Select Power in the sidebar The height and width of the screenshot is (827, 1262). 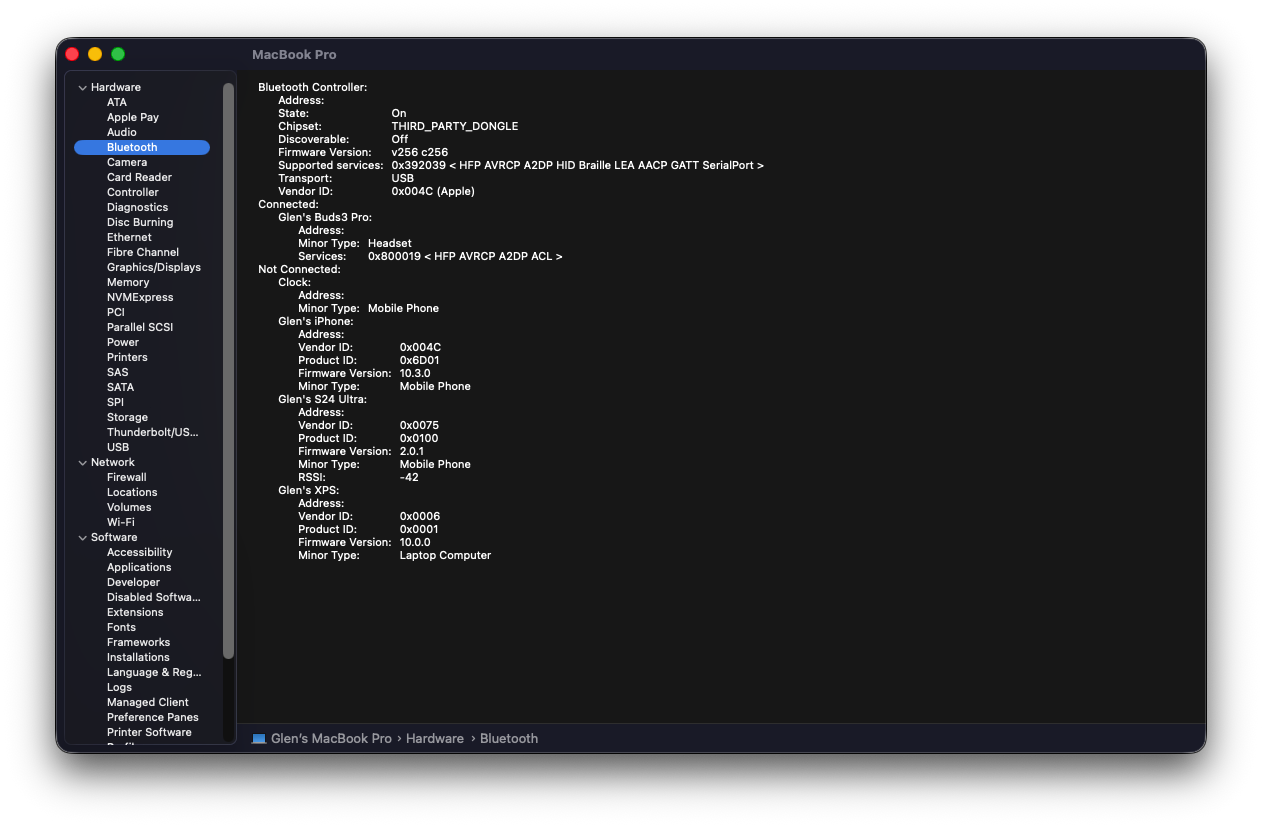pyautogui.click(x=124, y=342)
